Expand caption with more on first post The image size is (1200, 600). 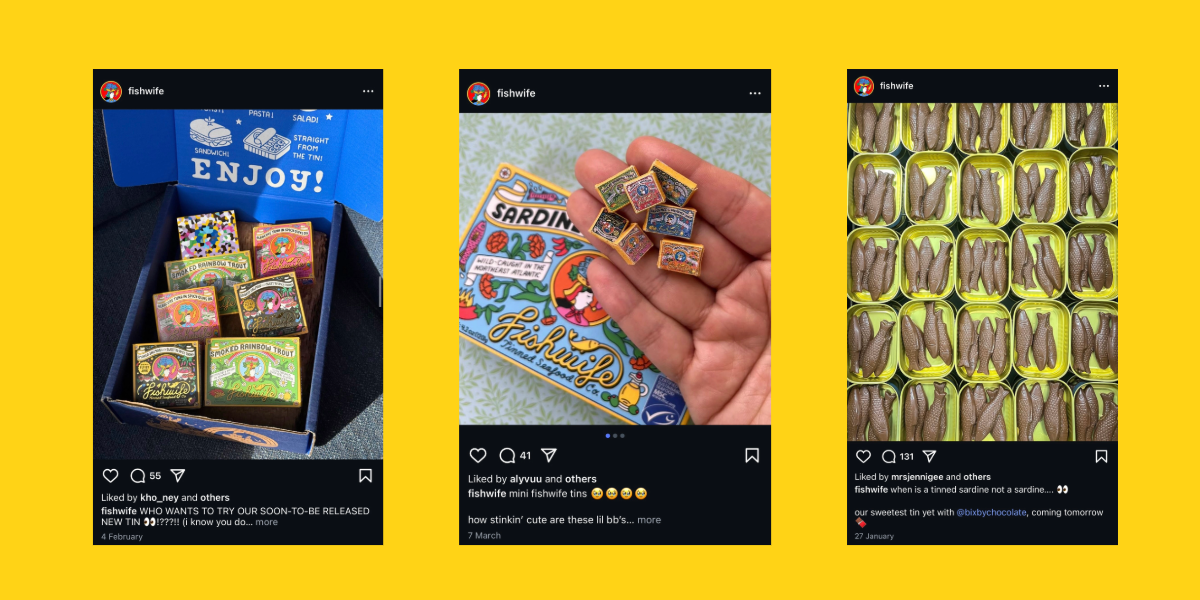tap(266, 522)
